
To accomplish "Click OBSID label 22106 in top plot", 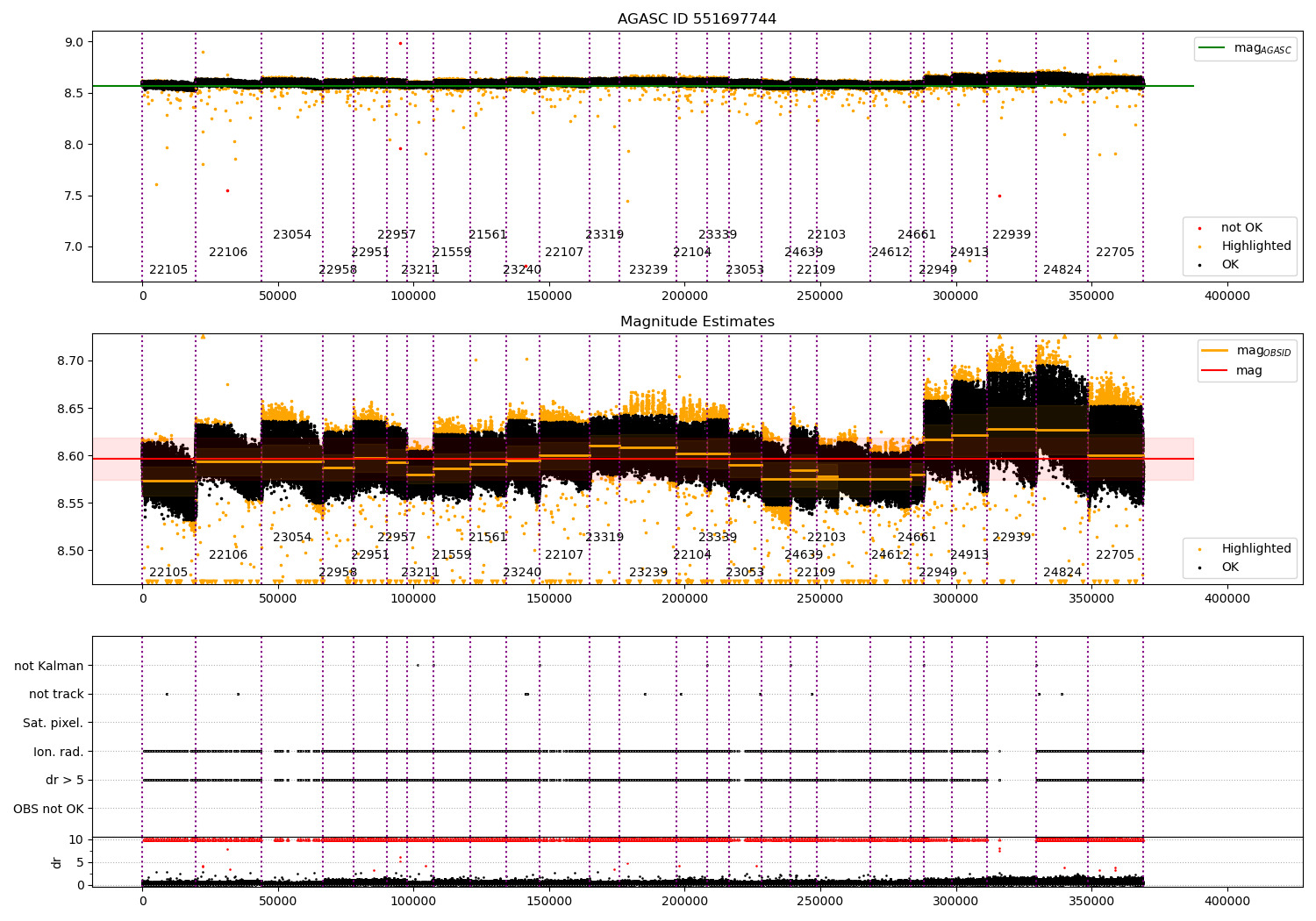I will (228, 253).
